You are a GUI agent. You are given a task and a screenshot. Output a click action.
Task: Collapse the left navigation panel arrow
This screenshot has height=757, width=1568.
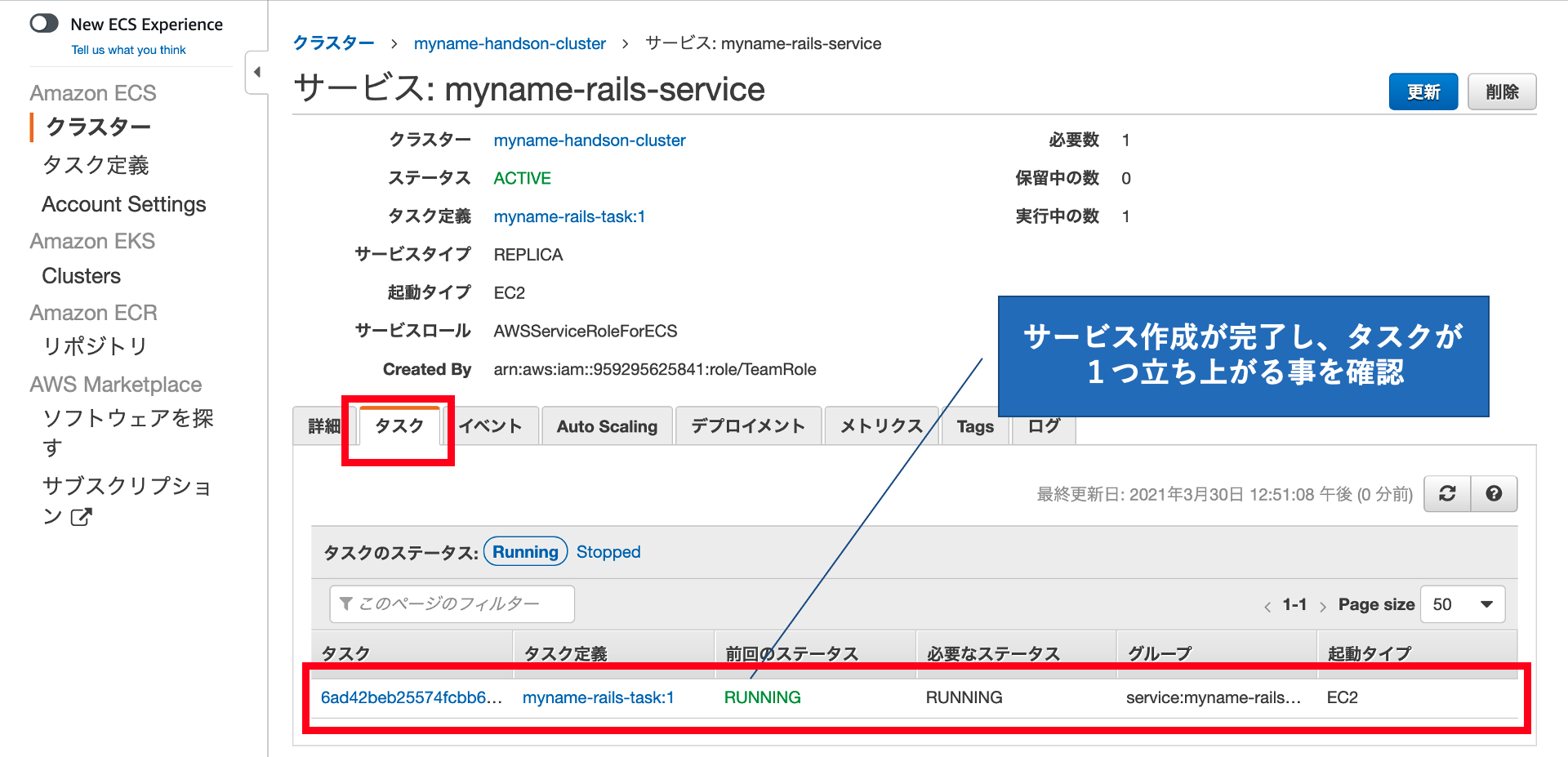pyautogui.click(x=257, y=72)
